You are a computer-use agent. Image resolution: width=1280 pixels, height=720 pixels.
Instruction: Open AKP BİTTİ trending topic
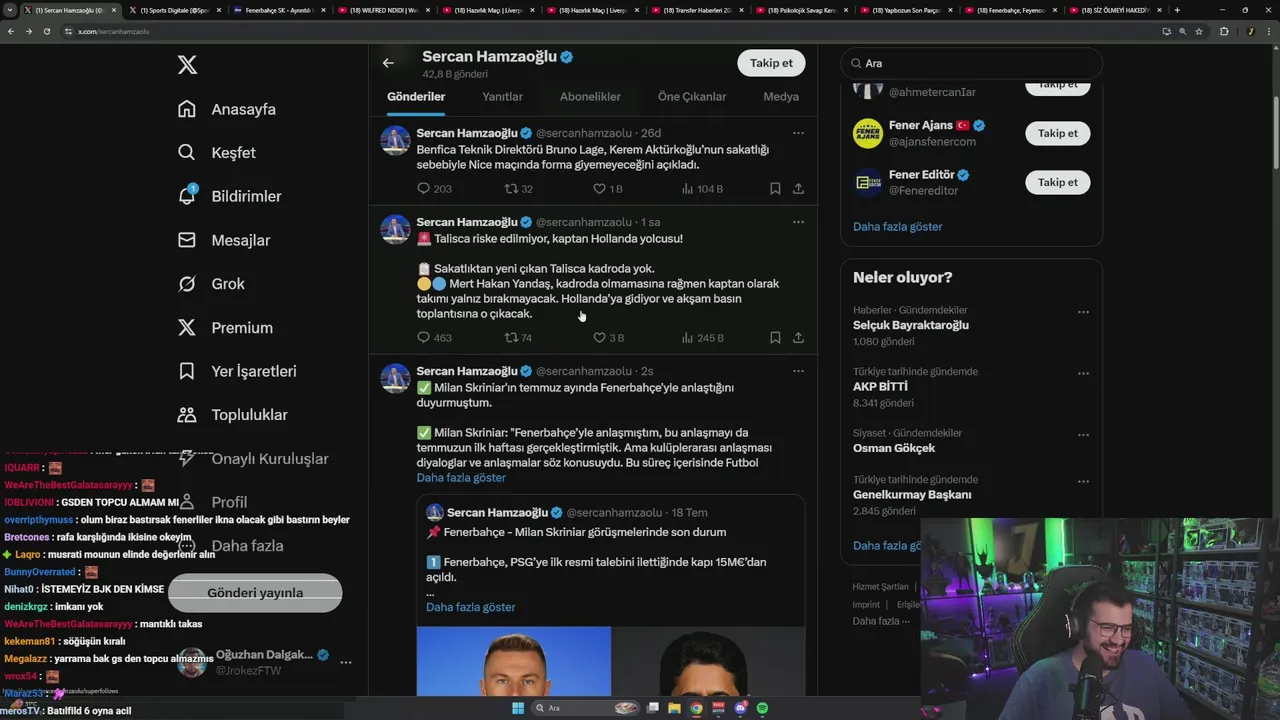click(x=880, y=387)
